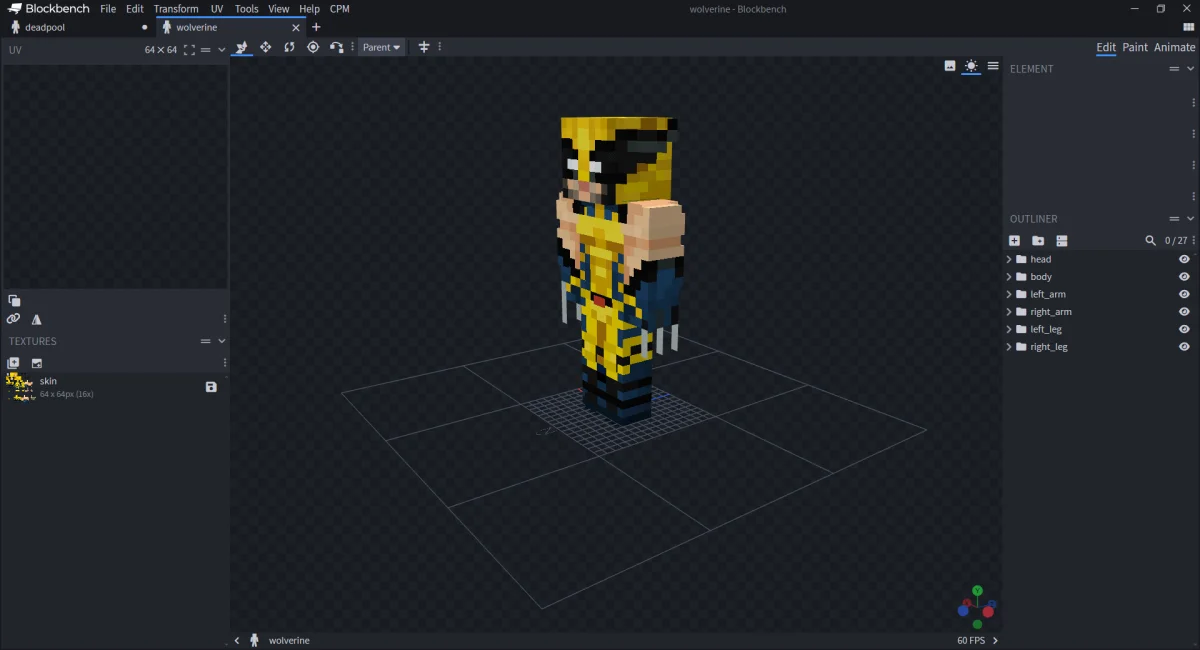Open new tab with plus icon
Screen dimensions: 1200x650
coord(316,27)
